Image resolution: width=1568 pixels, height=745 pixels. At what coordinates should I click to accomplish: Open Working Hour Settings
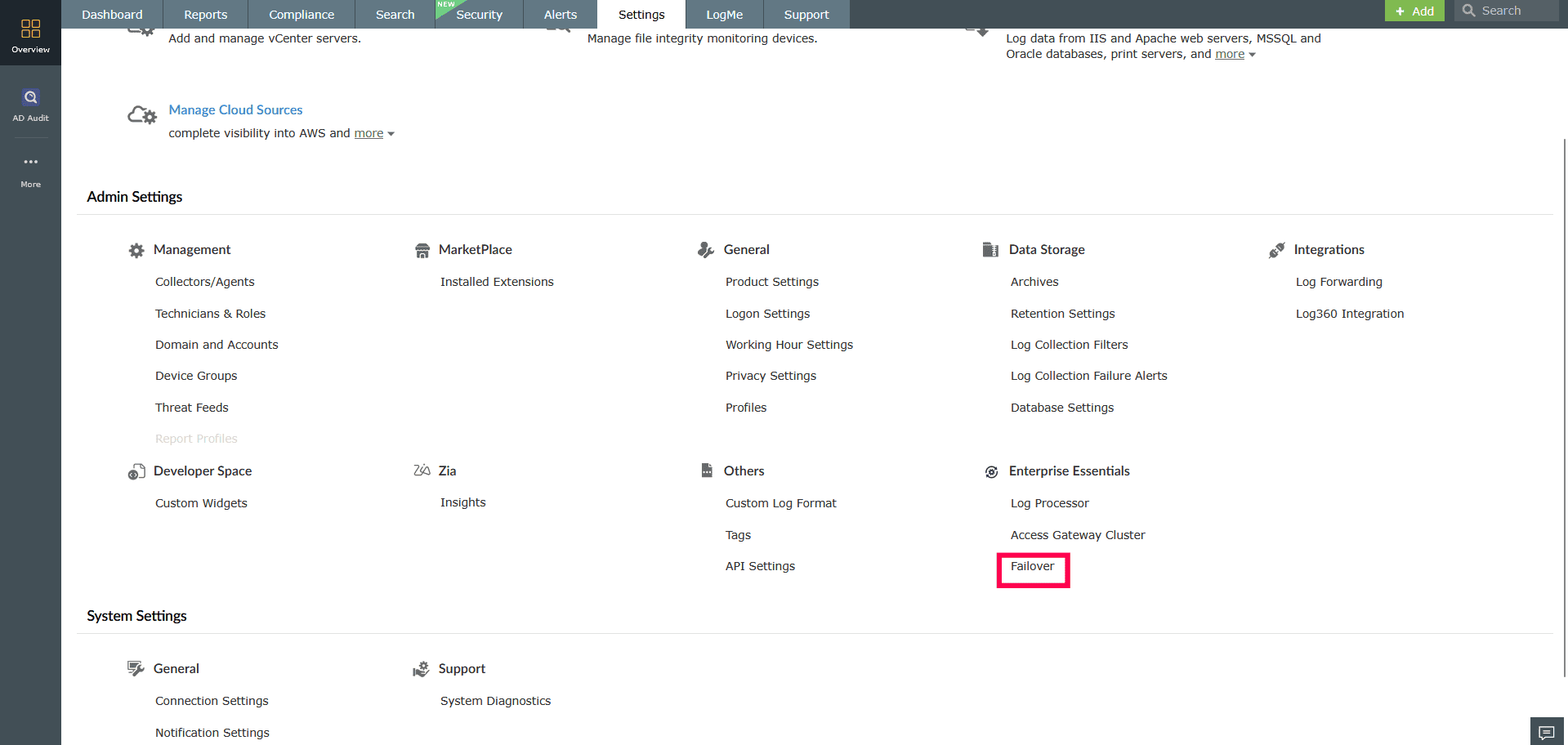789,345
